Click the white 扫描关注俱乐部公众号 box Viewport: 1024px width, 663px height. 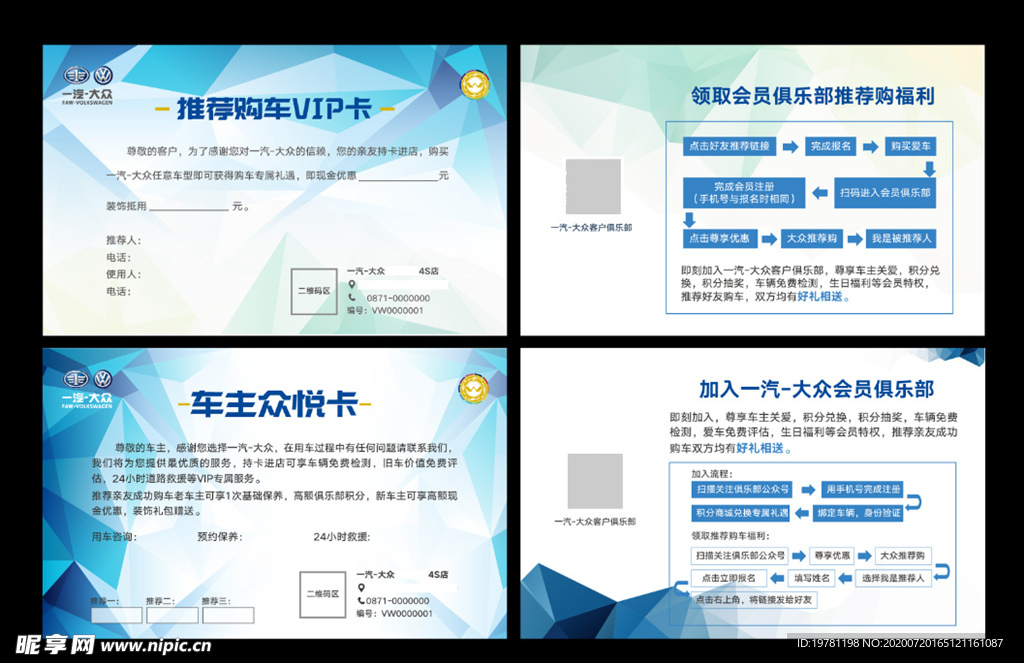point(740,556)
